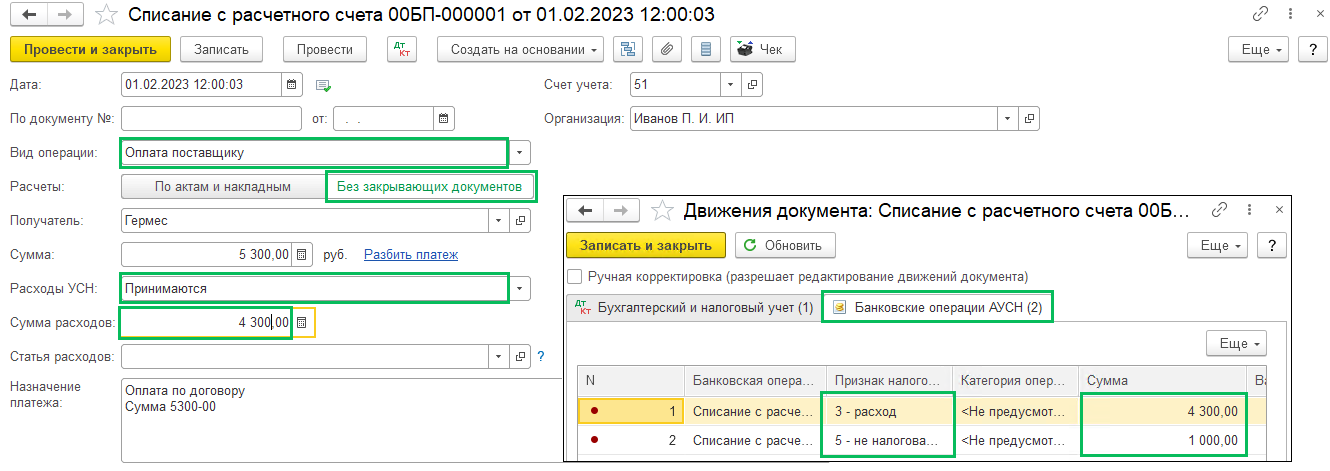Add main document to favorites with star

pos(104,14)
